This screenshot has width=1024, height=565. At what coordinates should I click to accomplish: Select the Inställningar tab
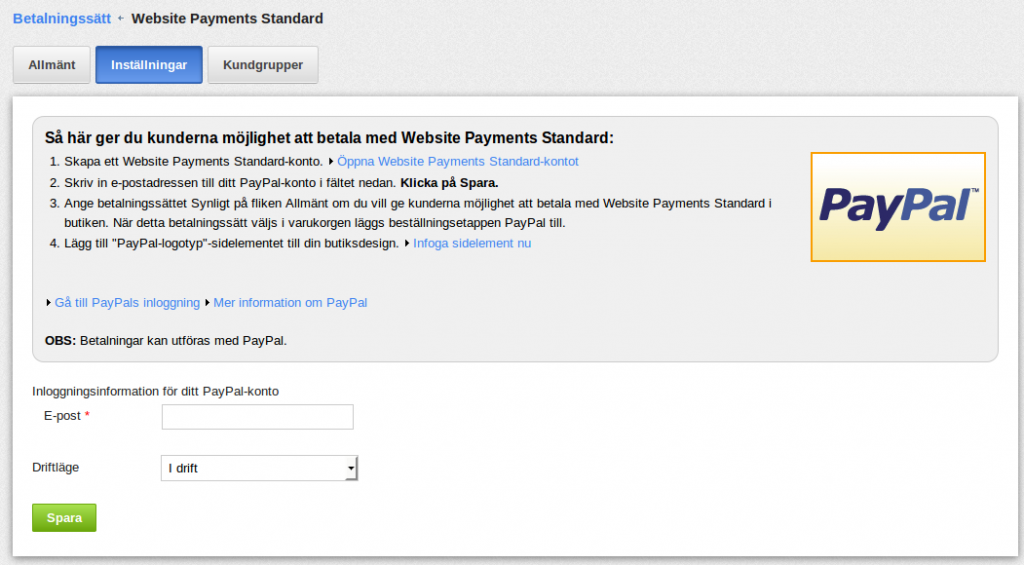point(149,65)
